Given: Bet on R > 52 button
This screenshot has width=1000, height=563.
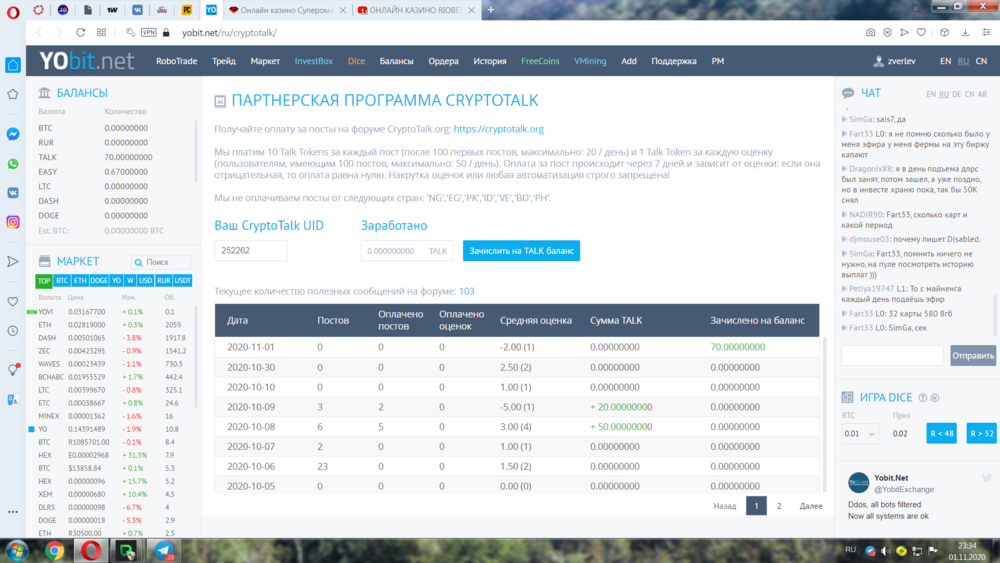Looking at the screenshot, I should point(982,434).
